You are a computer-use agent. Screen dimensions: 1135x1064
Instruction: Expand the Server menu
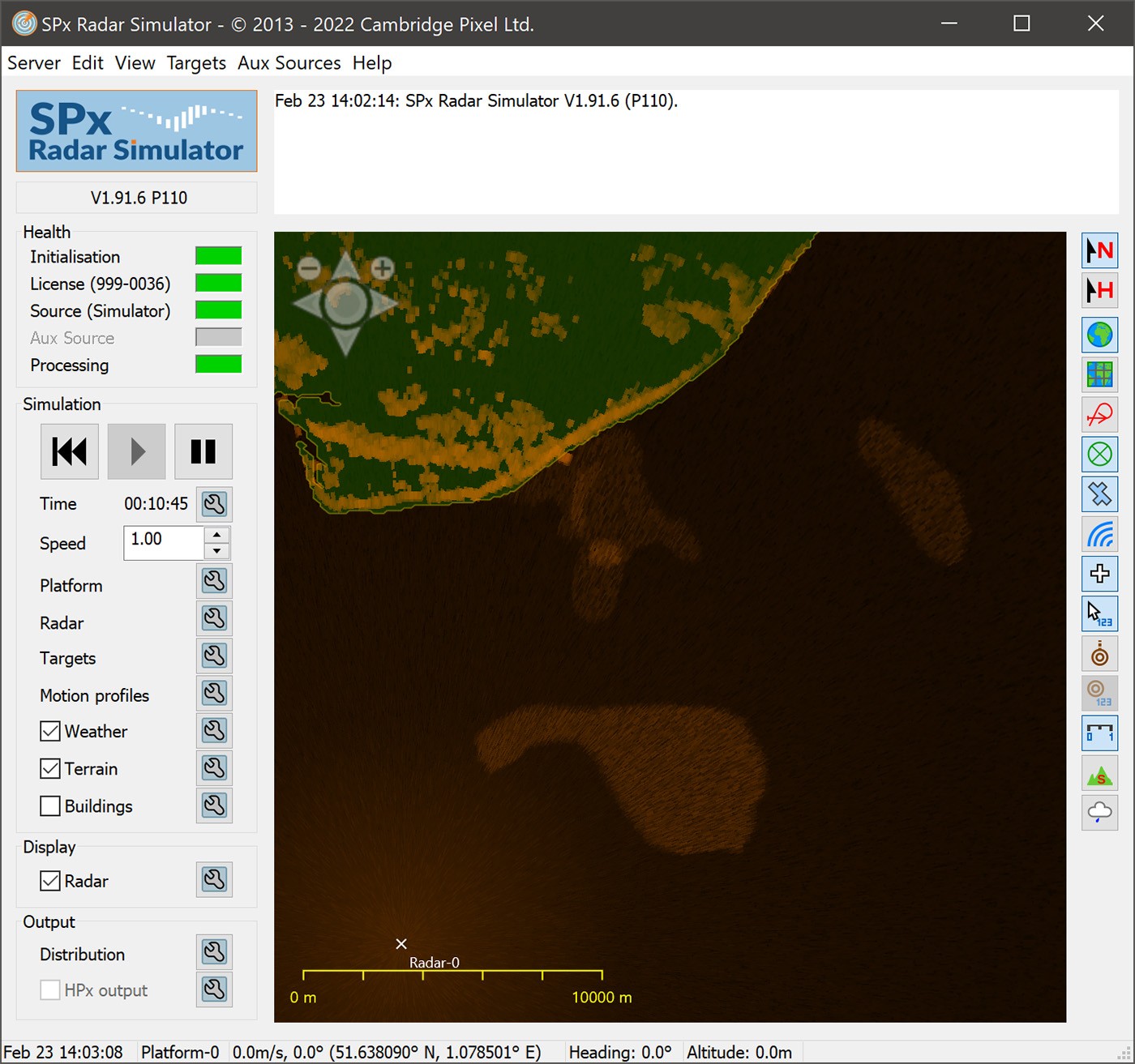coord(34,63)
